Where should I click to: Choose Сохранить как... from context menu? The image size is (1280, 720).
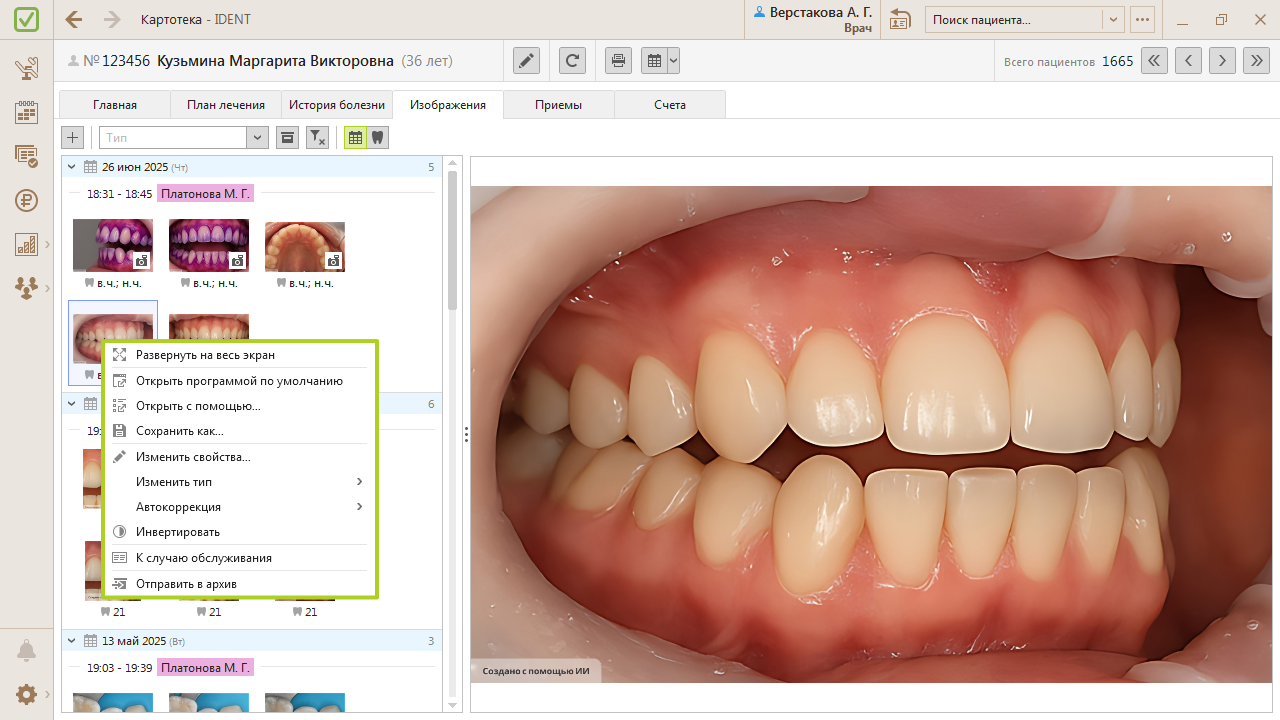180,431
